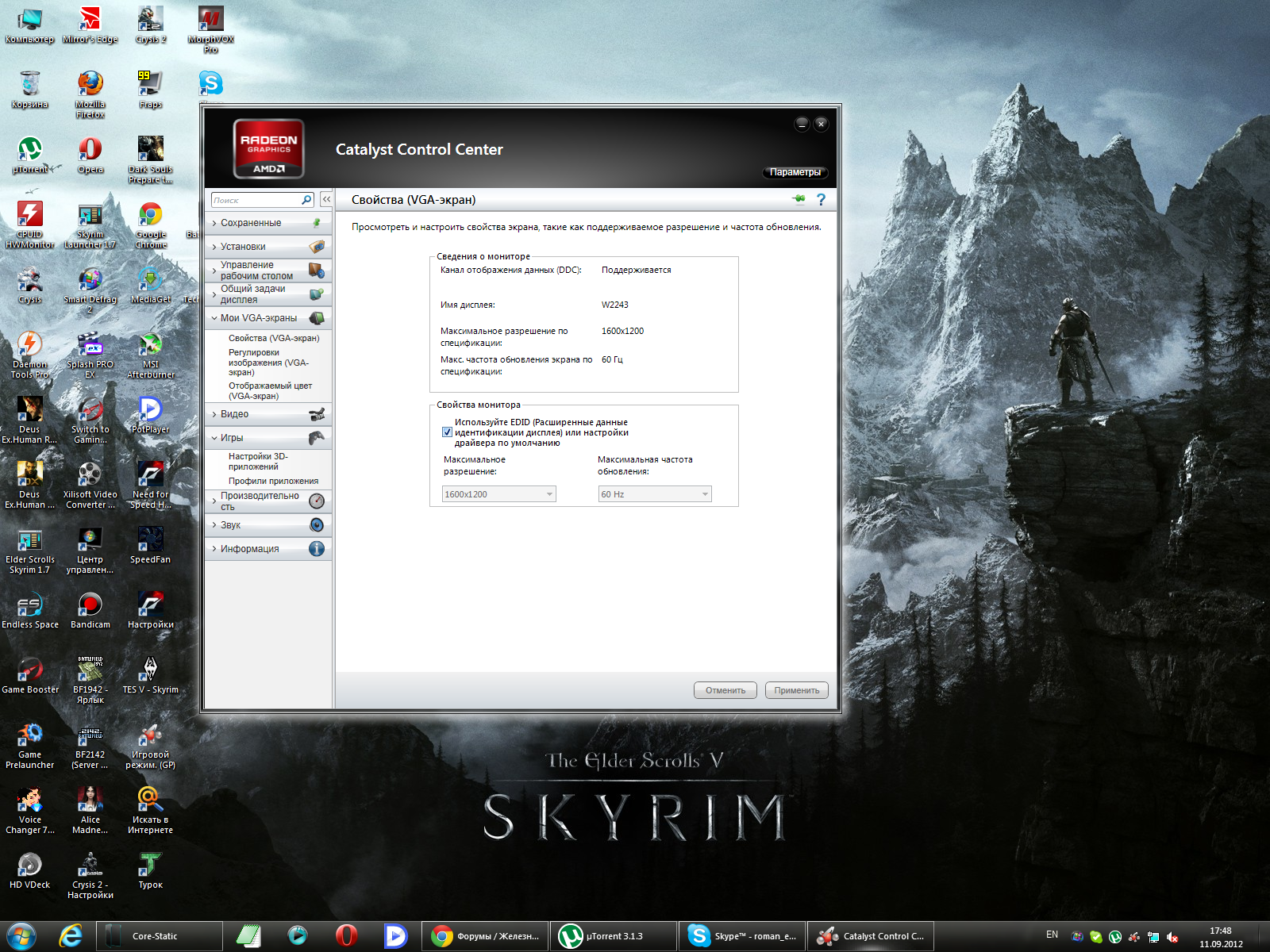Switch to the µTorrent 3.1.3 taskbar window
Image resolution: width=1270 pixels, height=952 pixels.
(615, 936)
